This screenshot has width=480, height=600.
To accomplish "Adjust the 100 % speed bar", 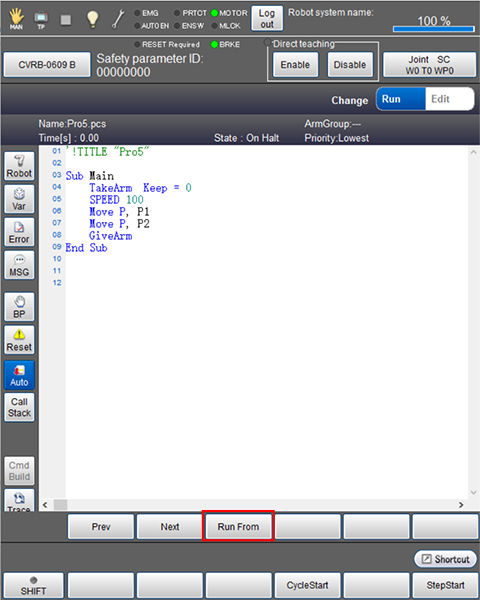I will point(433,29).
